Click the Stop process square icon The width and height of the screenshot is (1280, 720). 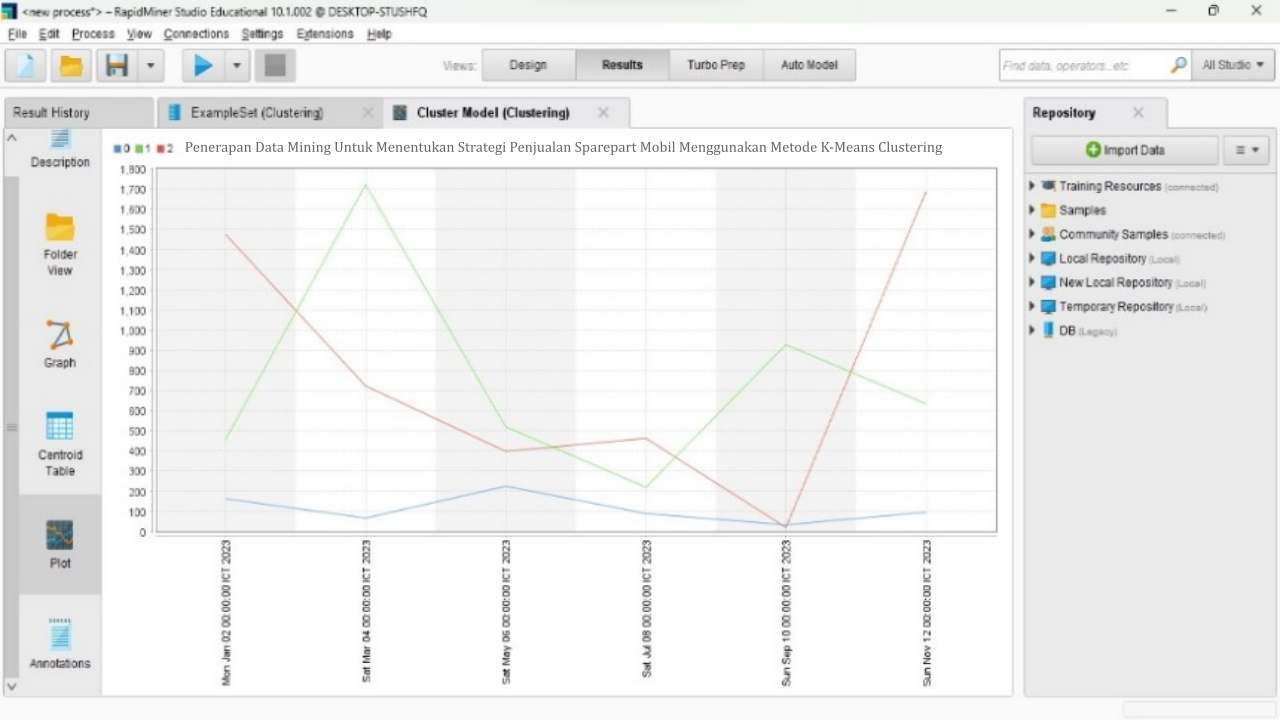[275, 66]
